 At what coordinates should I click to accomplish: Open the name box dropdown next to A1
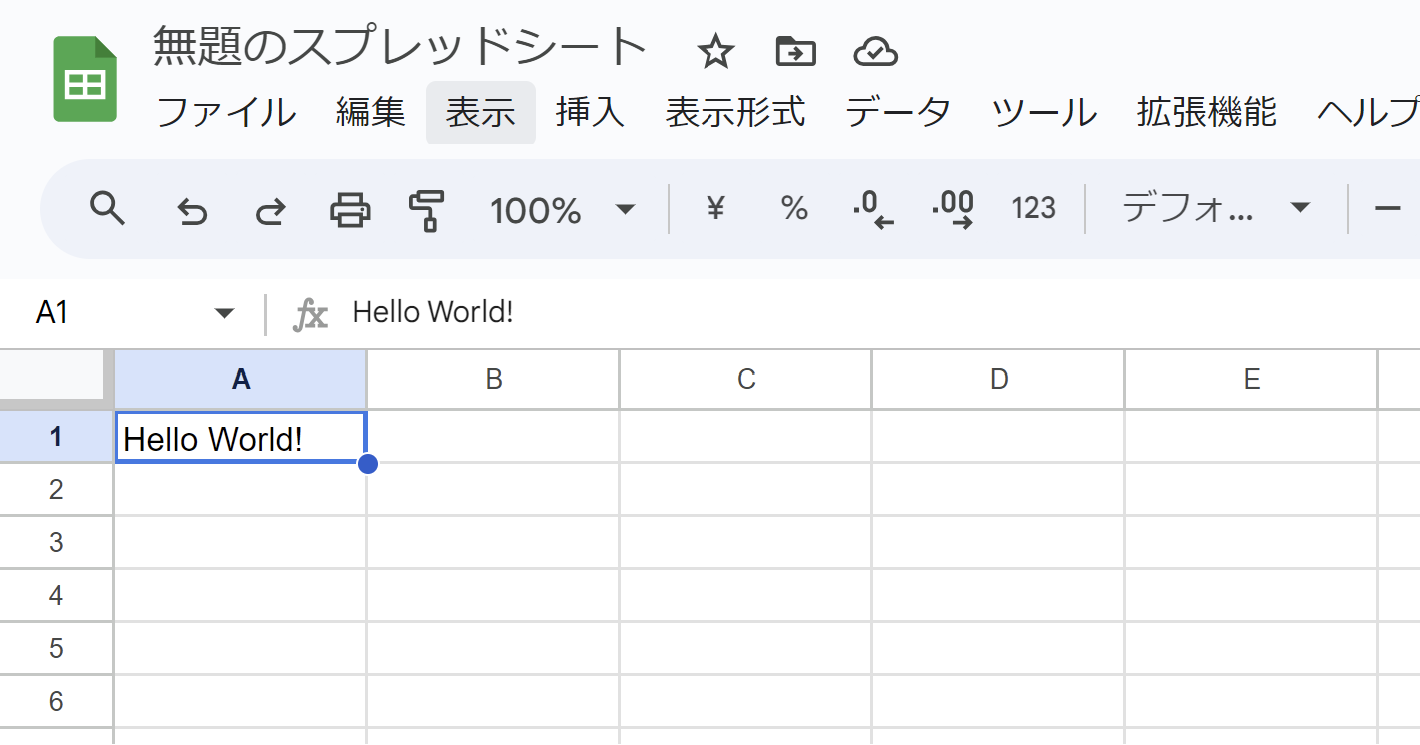222,313
